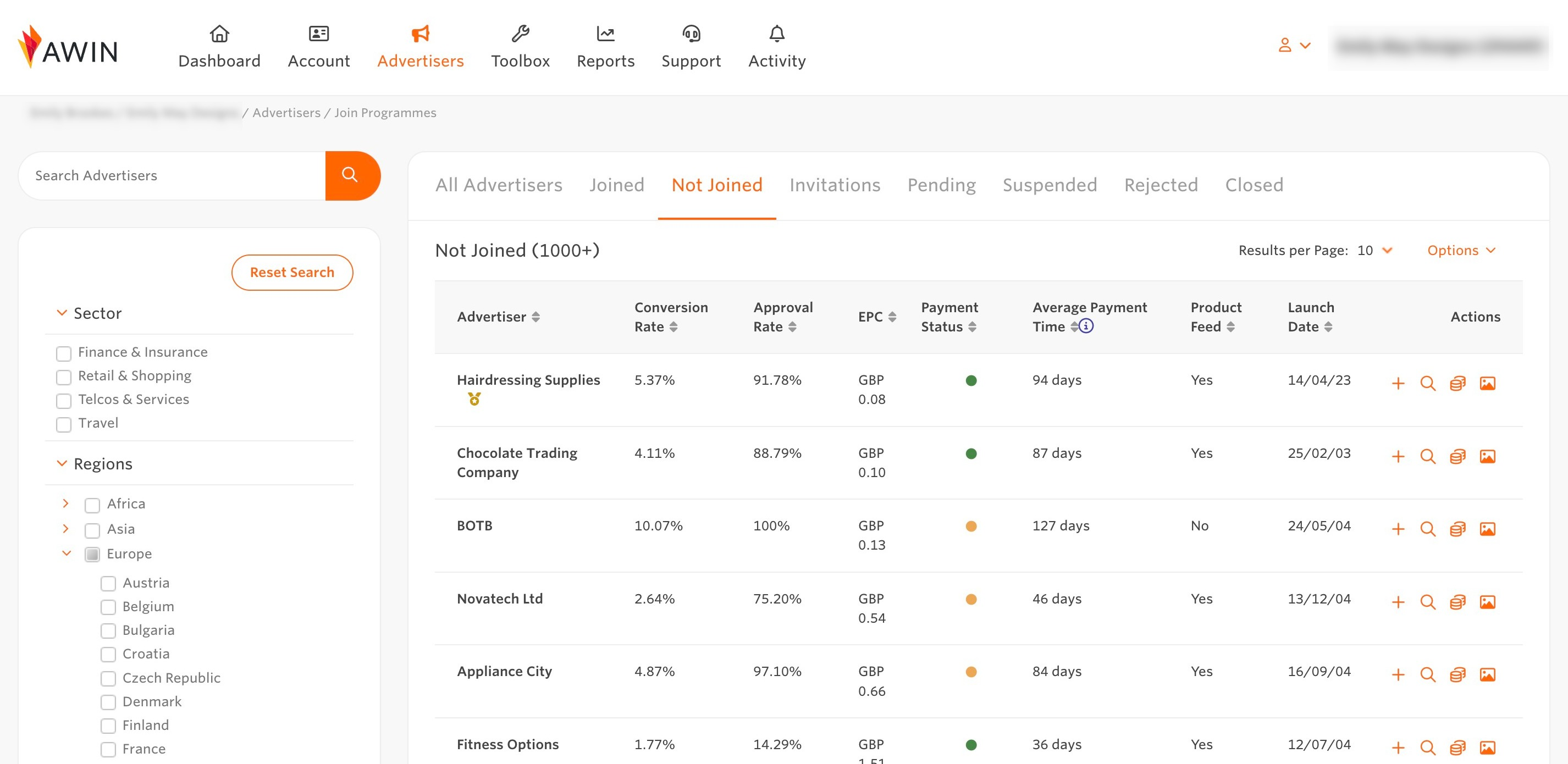Open Hairdressing Supplies commission coins icon
This screenshot has width=1568, height=764.
coord(1457,383)
